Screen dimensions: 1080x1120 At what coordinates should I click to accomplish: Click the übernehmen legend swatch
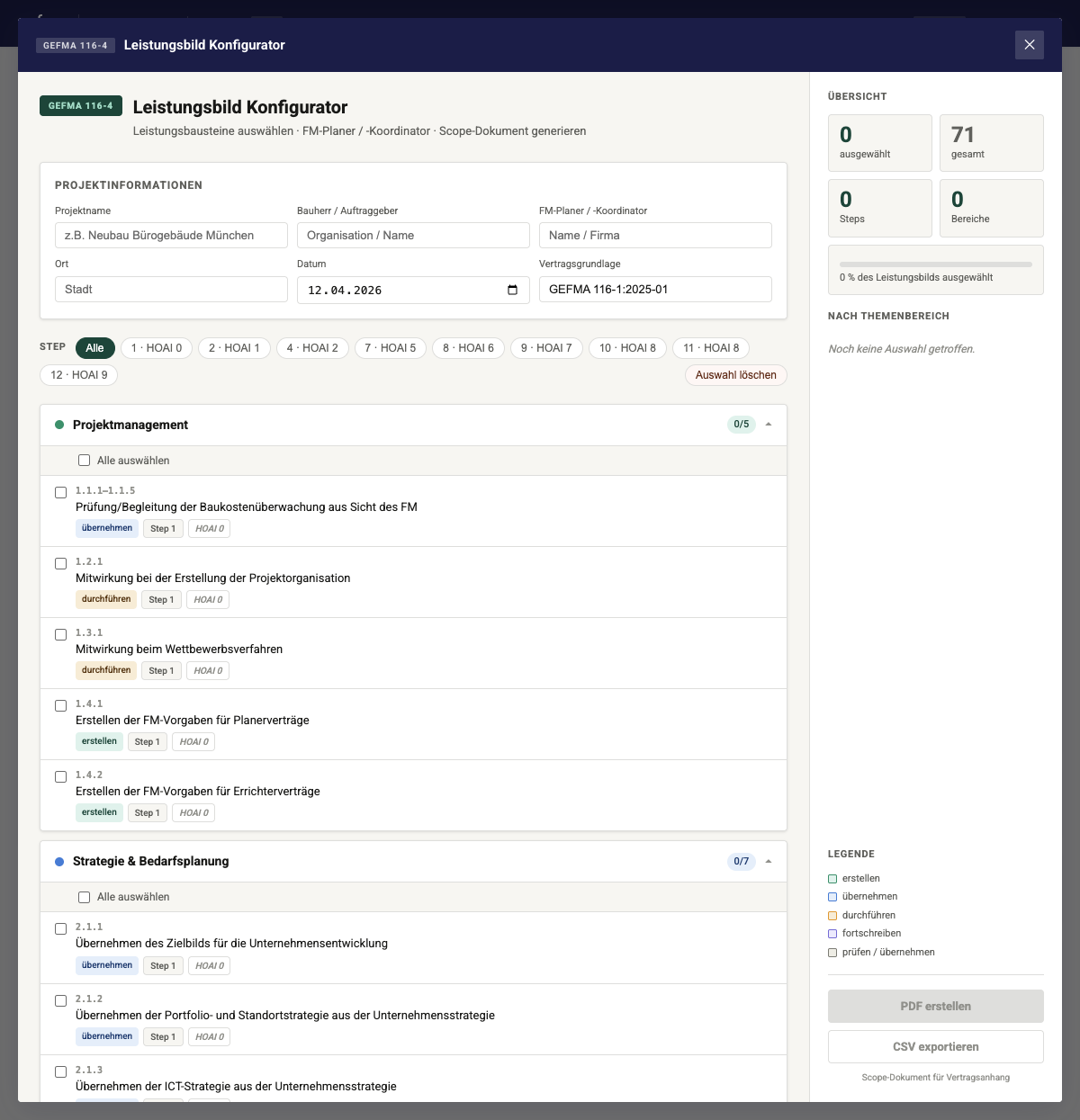point(832,897)
